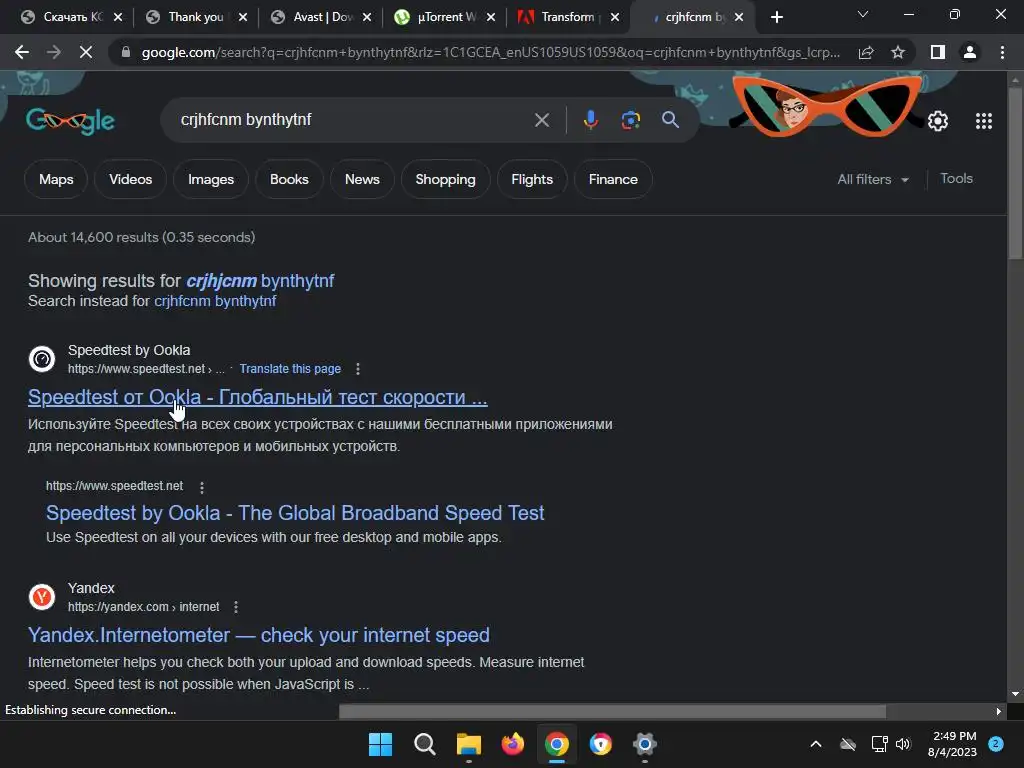Click the URL address bar

point(490,52)
